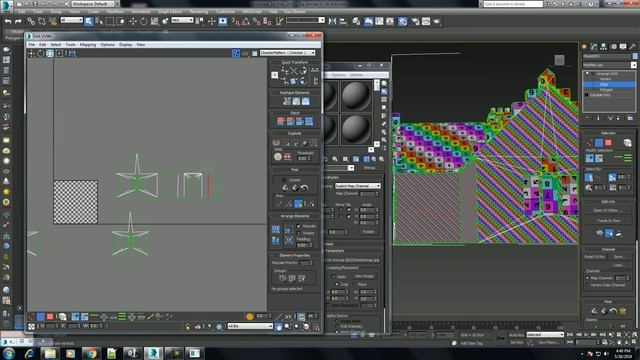Click the color swatch beside the UV dropdown
640x360 pixels.
point(255,53)
